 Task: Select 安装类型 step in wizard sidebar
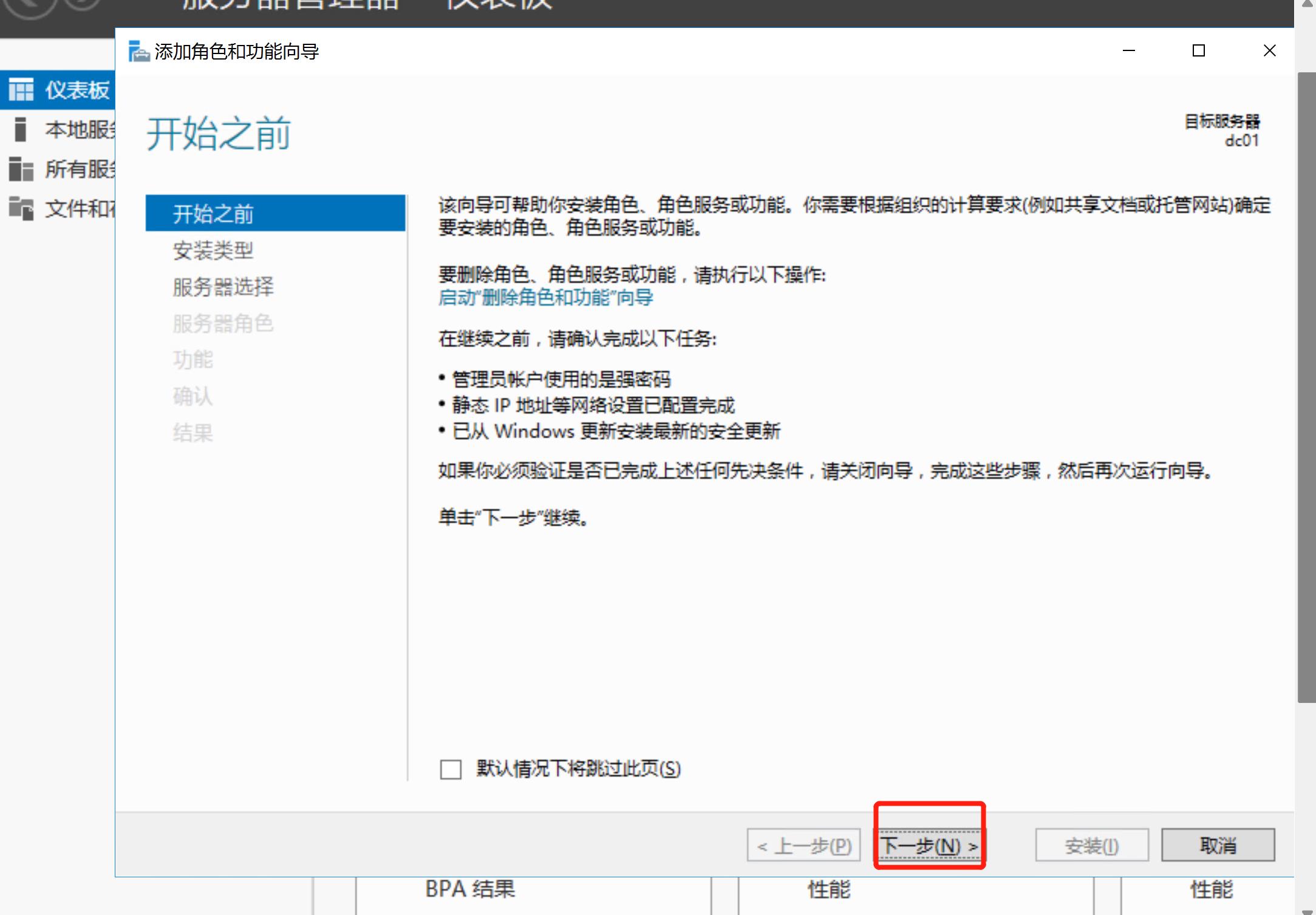coord(213,250)
